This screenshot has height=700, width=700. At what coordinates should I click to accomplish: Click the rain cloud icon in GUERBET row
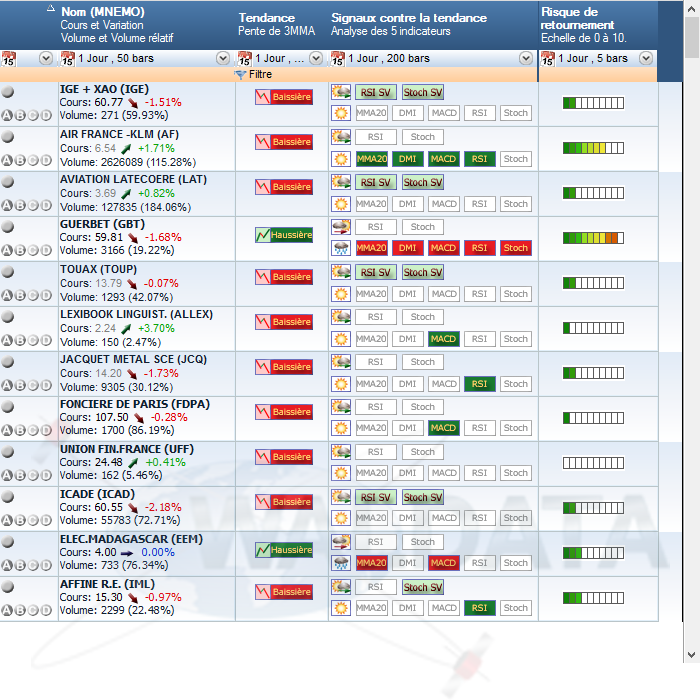pos(341,248)
